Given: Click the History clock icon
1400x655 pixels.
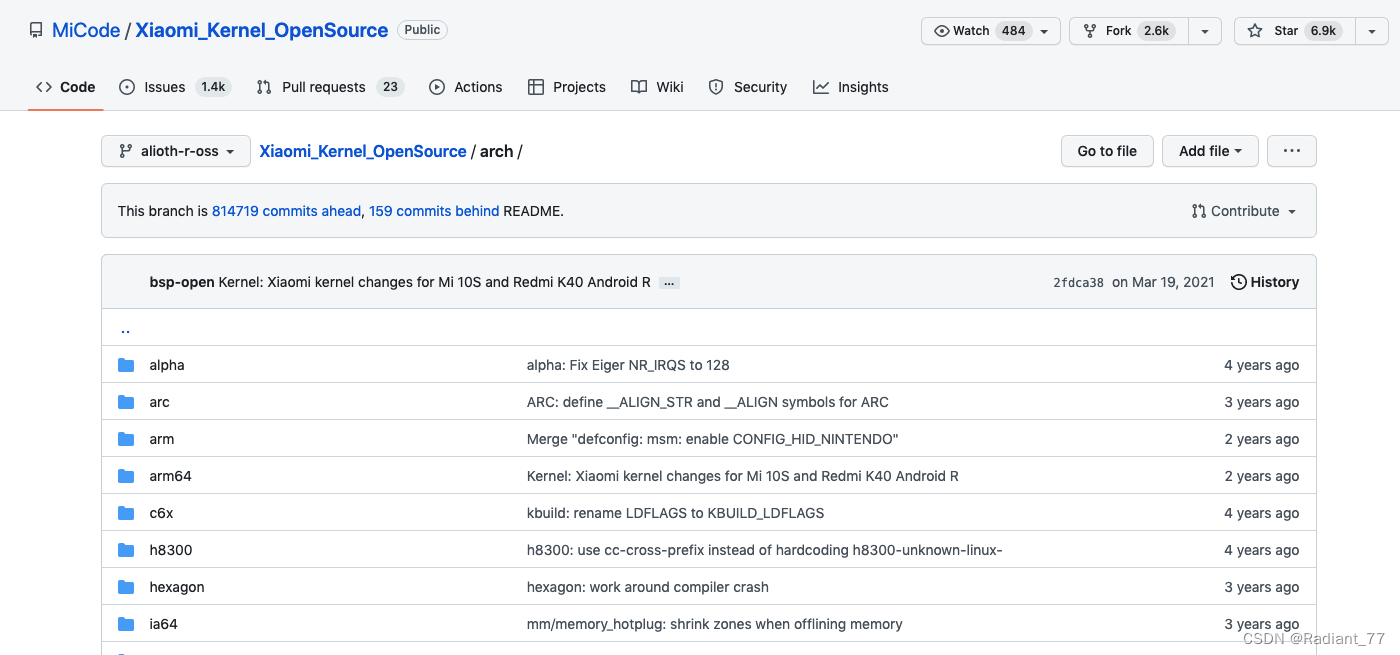Looking at the screenshot, I should coord(1239,282).
